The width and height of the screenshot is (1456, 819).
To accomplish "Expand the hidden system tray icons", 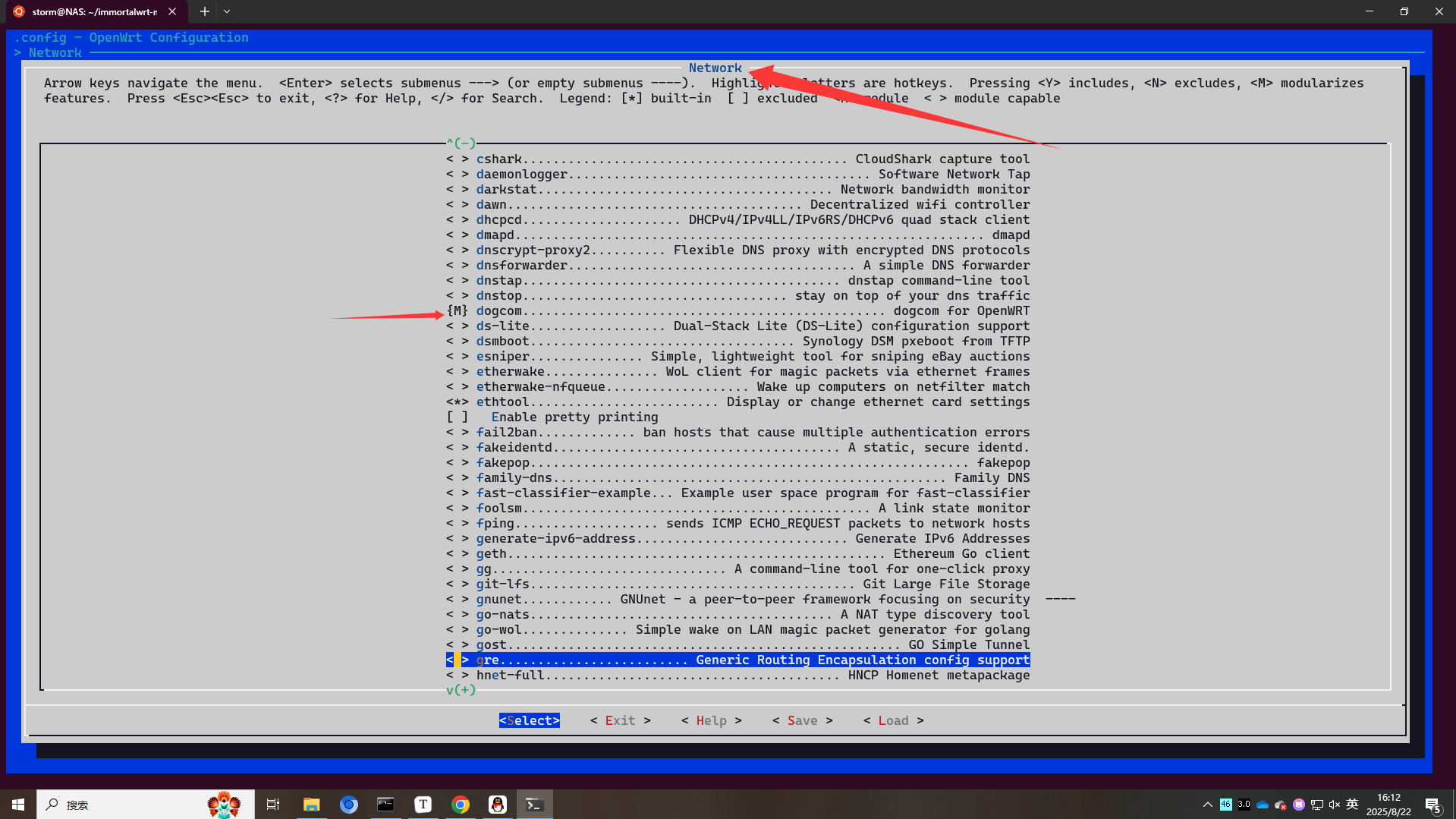I will tap(1207, 805).
